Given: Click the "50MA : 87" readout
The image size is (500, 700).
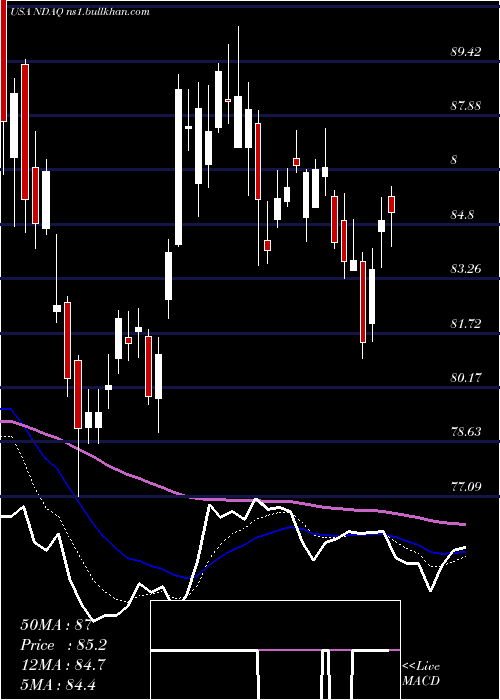Looking at the screenshot, I should 56,625.
